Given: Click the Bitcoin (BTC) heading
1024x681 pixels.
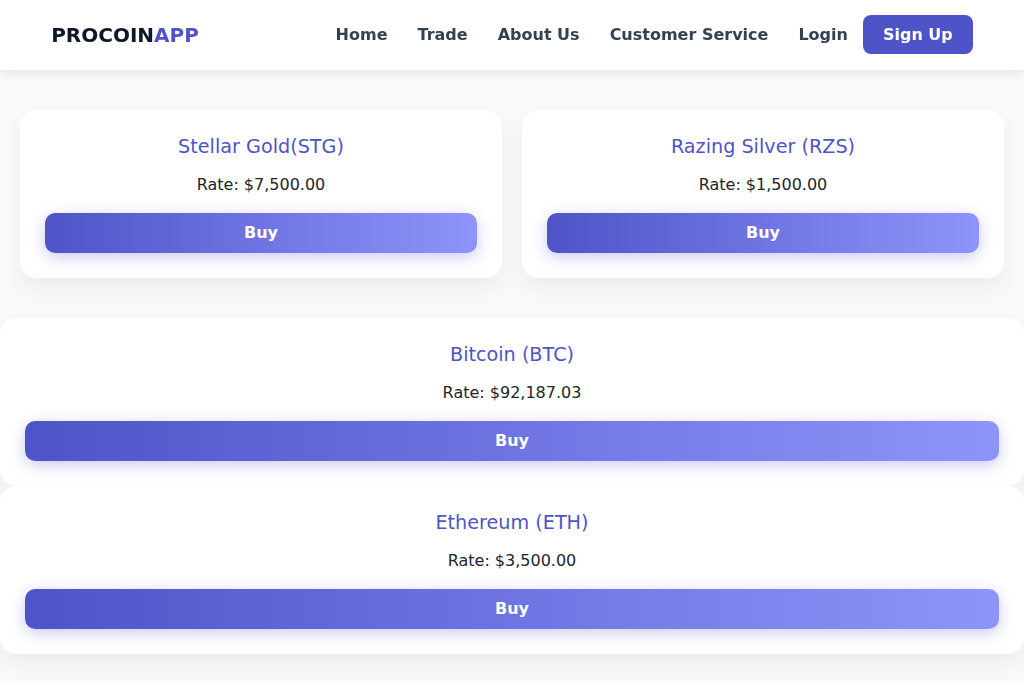Looking at the screenshot, I should pyautogui.click(x=512, y=354).
